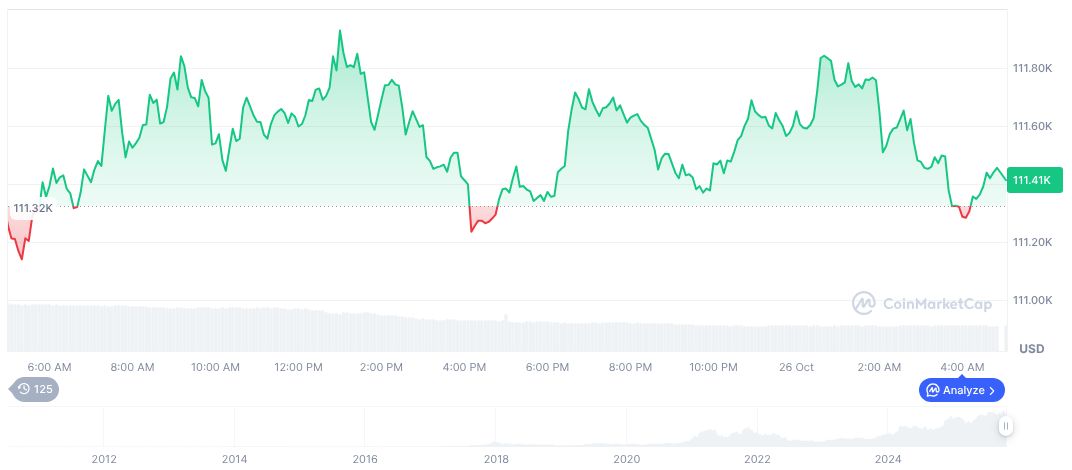The height and width of the screenshot is (470, 1072).
Task: Select 2012 on the overview timeline
Action: tap(104, 459)
